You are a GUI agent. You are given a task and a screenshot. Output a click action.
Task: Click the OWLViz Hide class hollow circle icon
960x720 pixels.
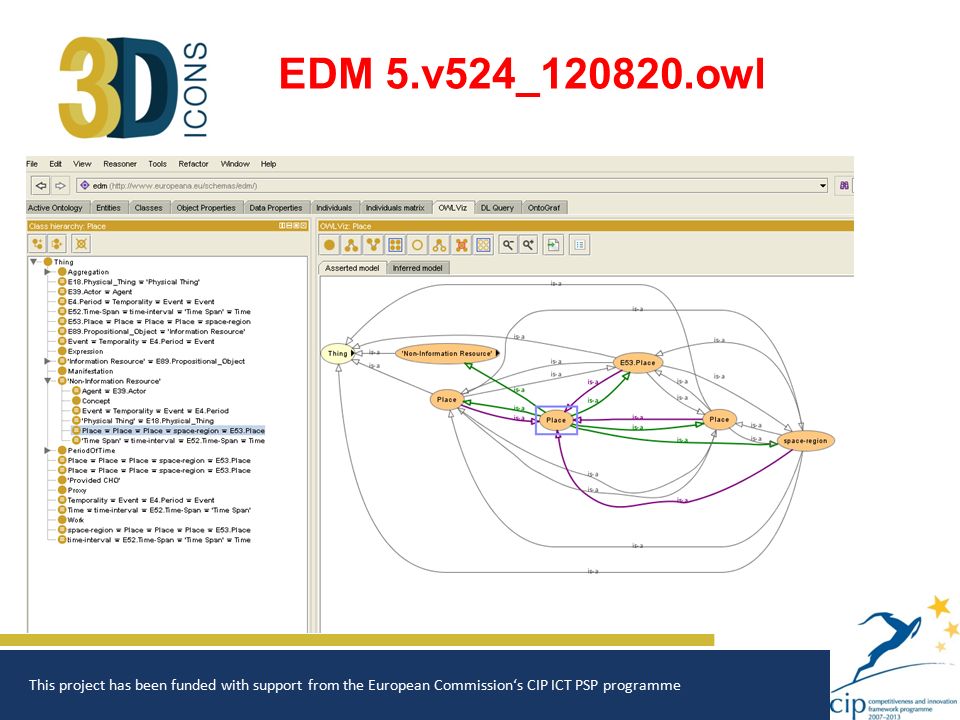[418, 246]
